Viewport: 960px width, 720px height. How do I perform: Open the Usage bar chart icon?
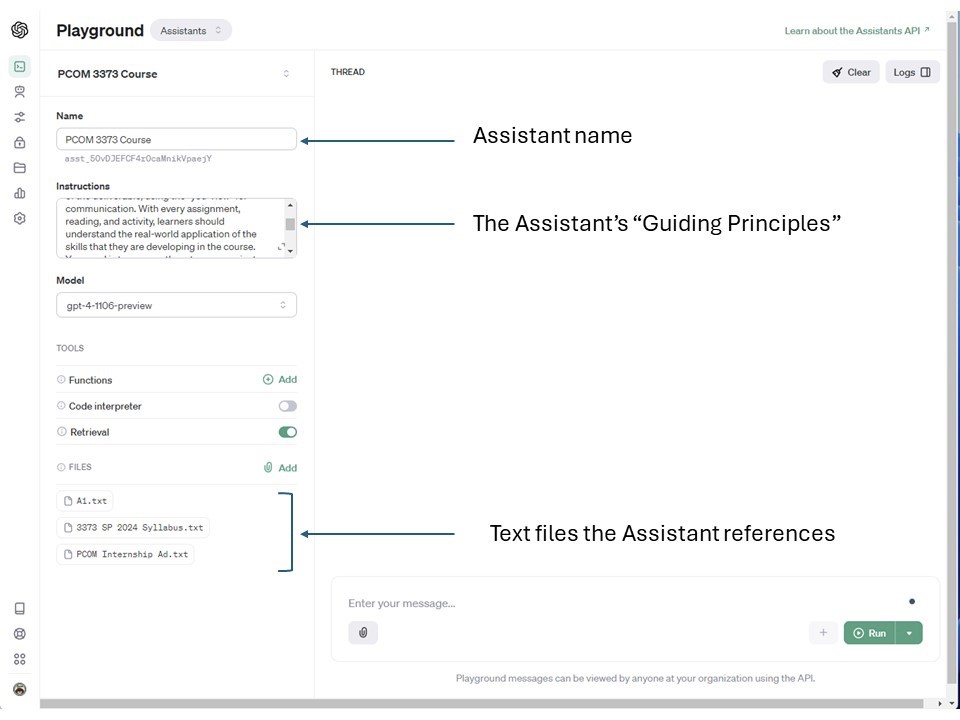[x=20, y=193]
